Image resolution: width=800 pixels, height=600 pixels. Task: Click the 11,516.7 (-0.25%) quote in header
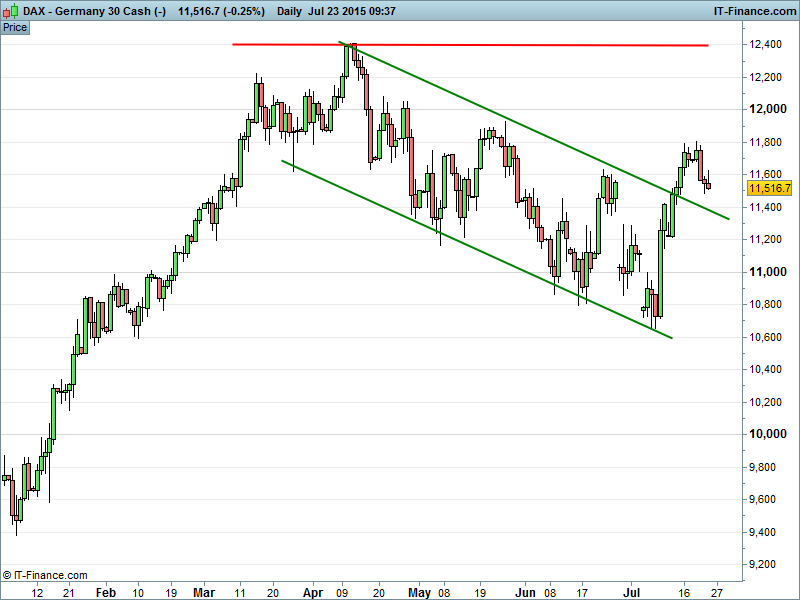(221, 11)
